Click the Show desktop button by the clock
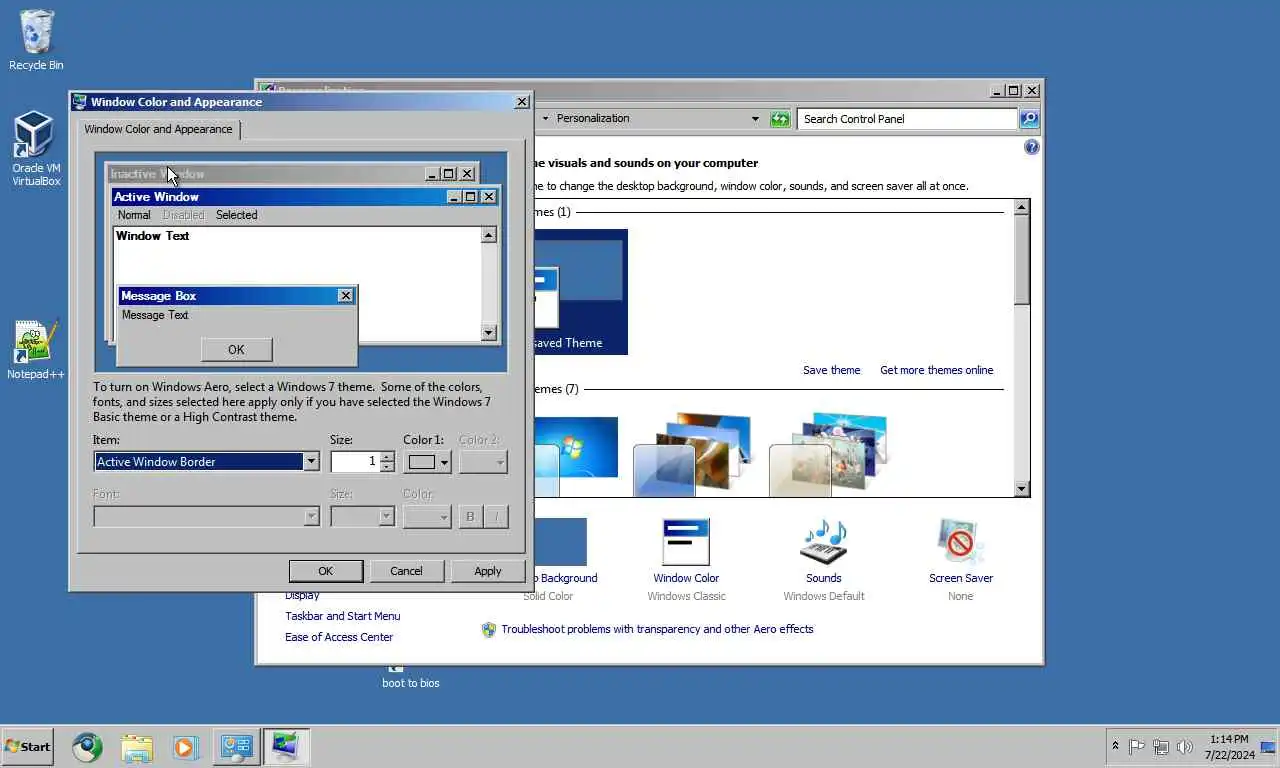1280x768 pixels. pyautogui.click(x=1268, y=747)
